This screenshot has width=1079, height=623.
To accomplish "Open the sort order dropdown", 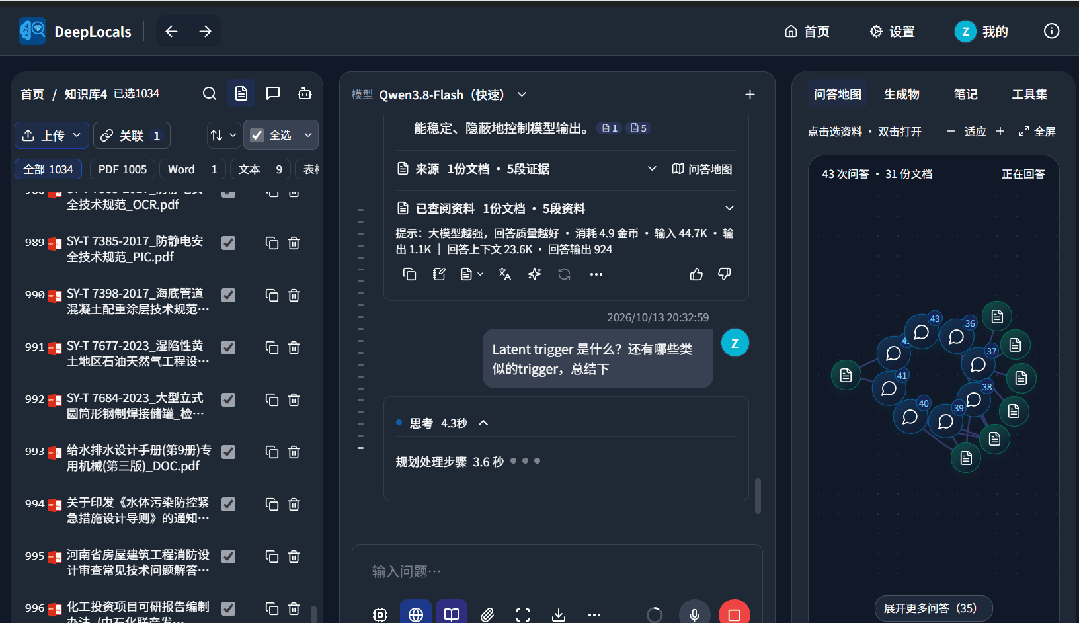I will (x=223, y=136).
